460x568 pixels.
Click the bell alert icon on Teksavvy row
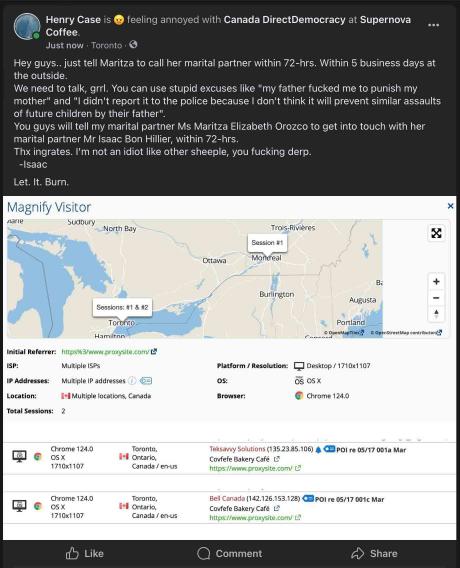pyautogui.click(x=318, y=450)
